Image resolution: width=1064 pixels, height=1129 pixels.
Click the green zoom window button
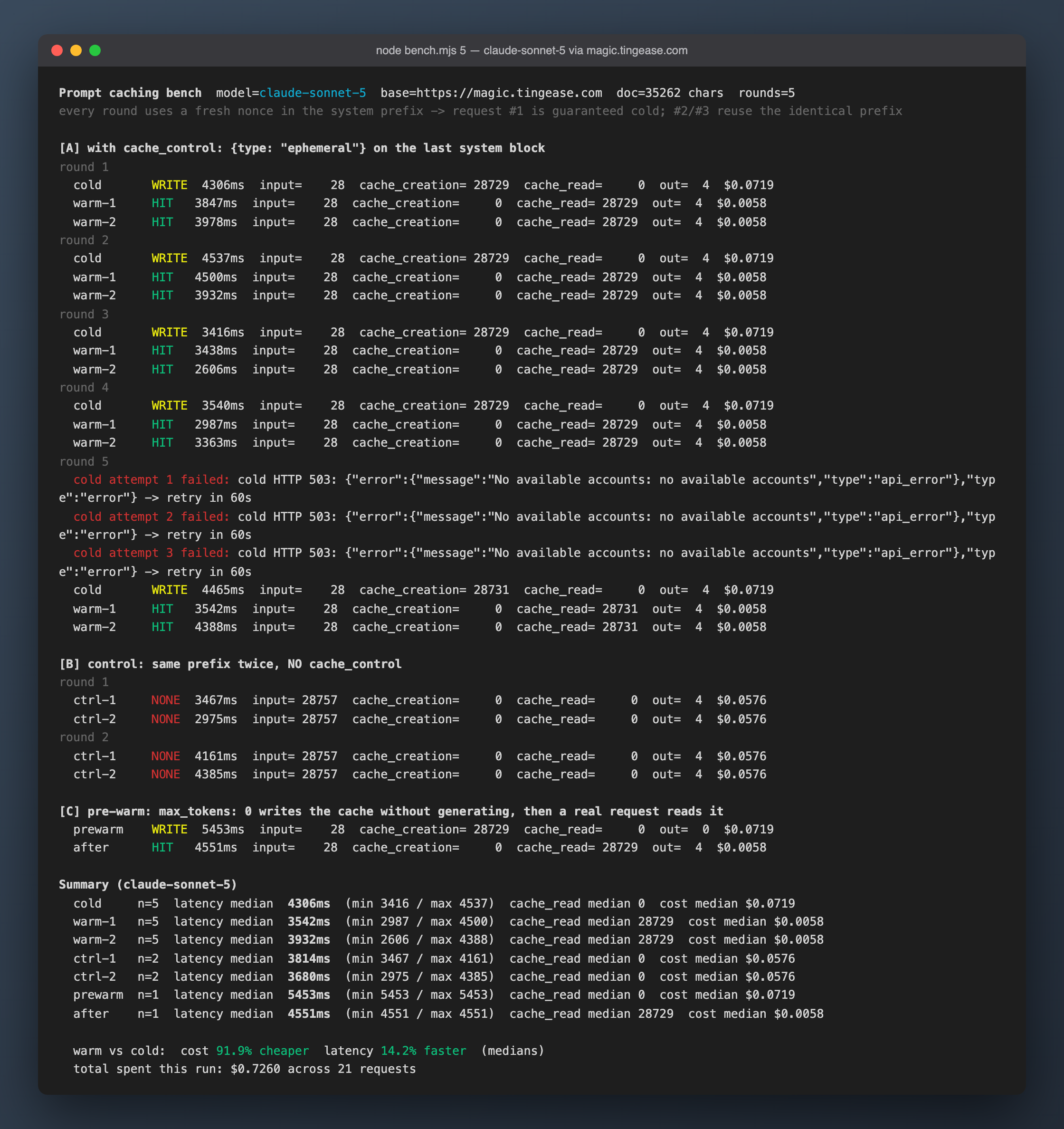pos(95,50)
